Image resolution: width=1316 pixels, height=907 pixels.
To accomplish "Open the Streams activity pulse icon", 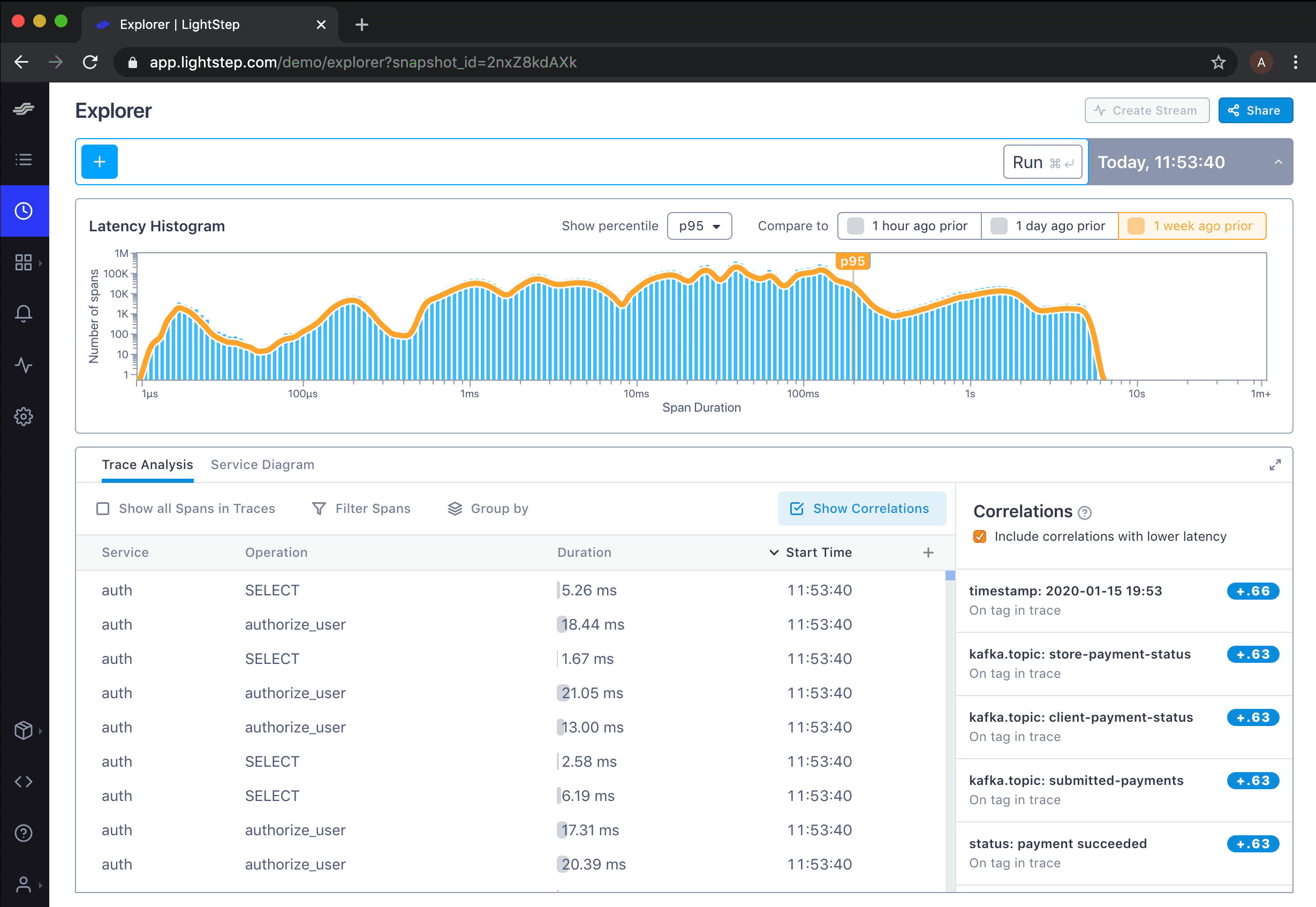I will click(24, 365).
